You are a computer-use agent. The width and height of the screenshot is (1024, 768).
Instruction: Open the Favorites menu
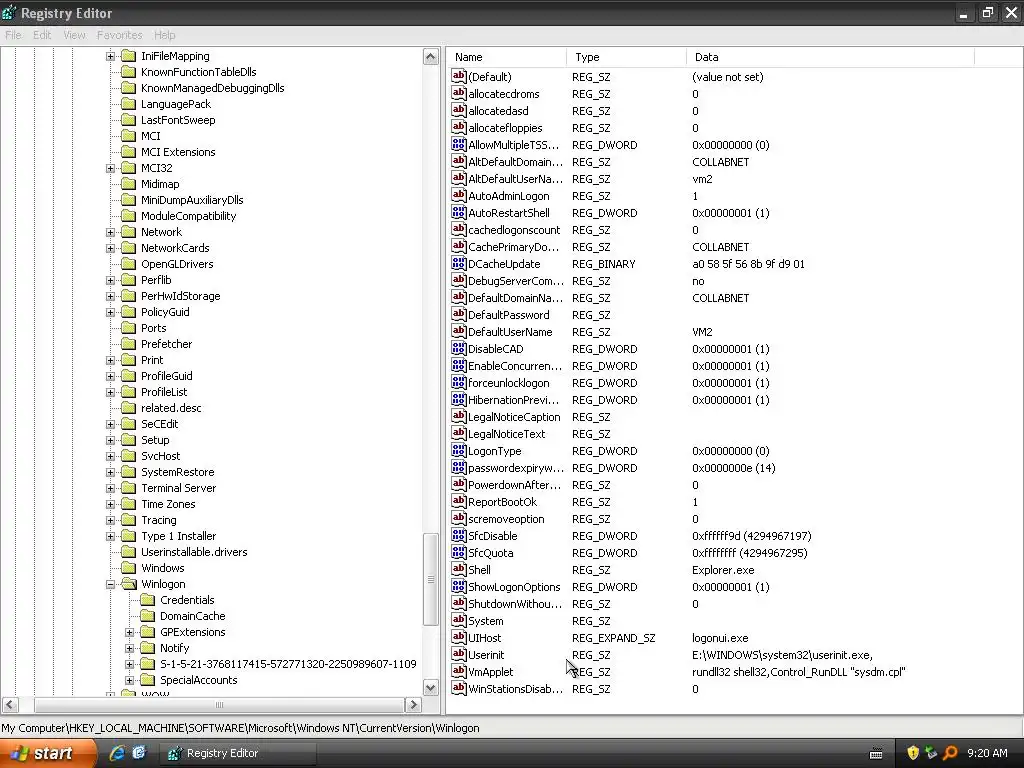tap(120, 35)
